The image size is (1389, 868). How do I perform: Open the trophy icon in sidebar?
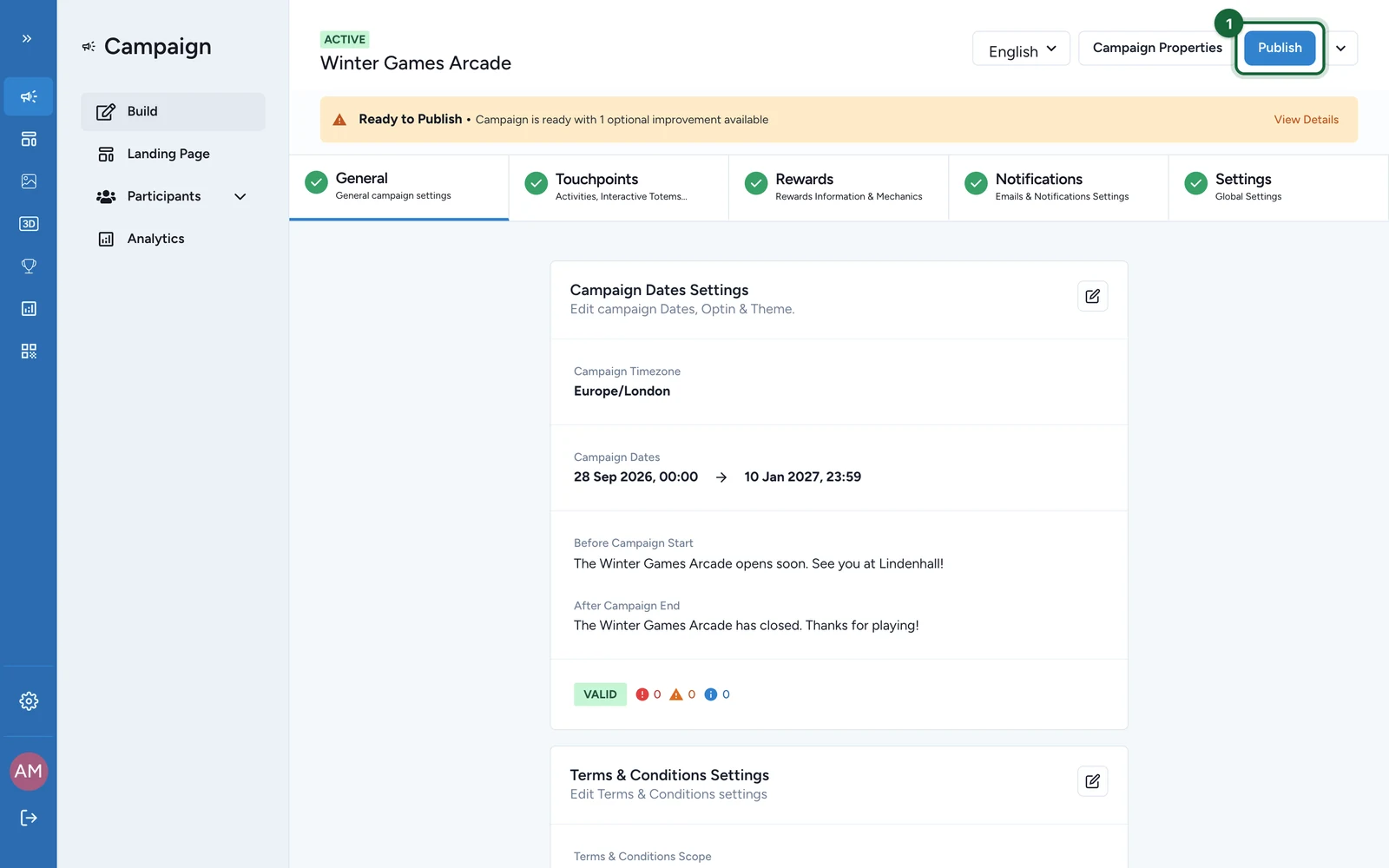coord(29,266)
